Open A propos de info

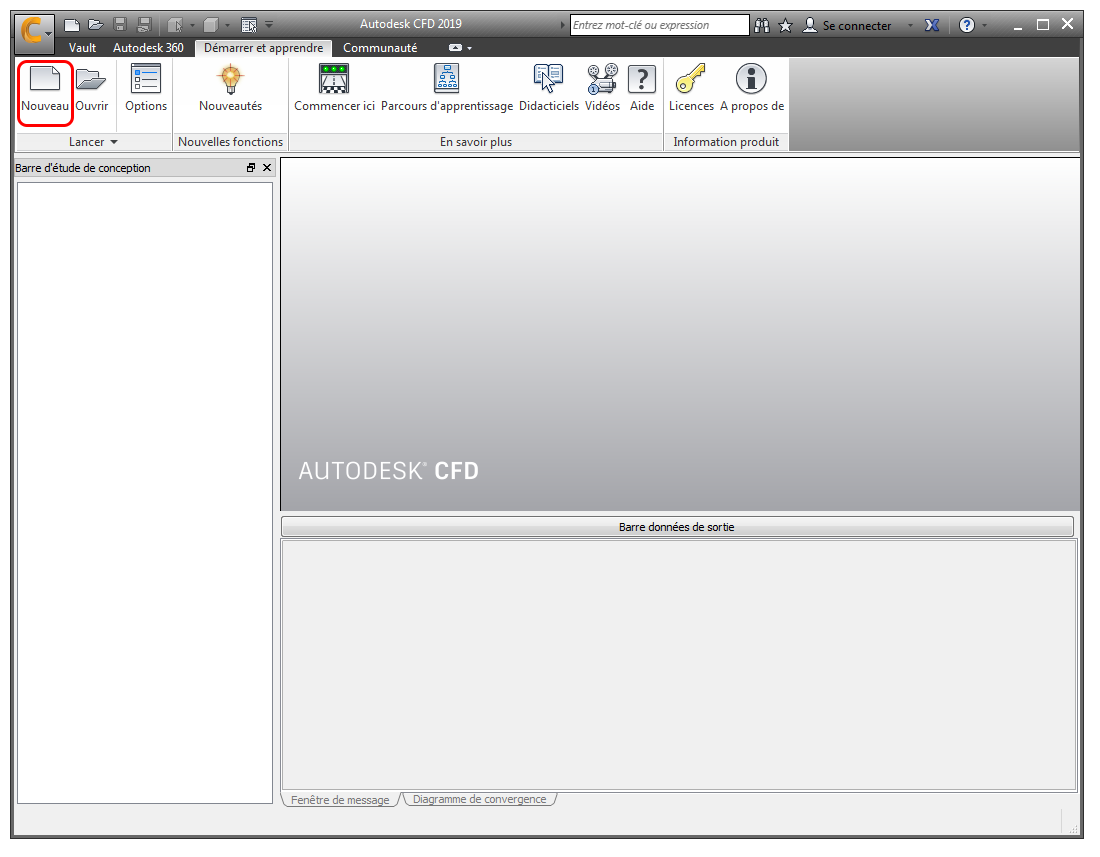[x=751, y=89]
